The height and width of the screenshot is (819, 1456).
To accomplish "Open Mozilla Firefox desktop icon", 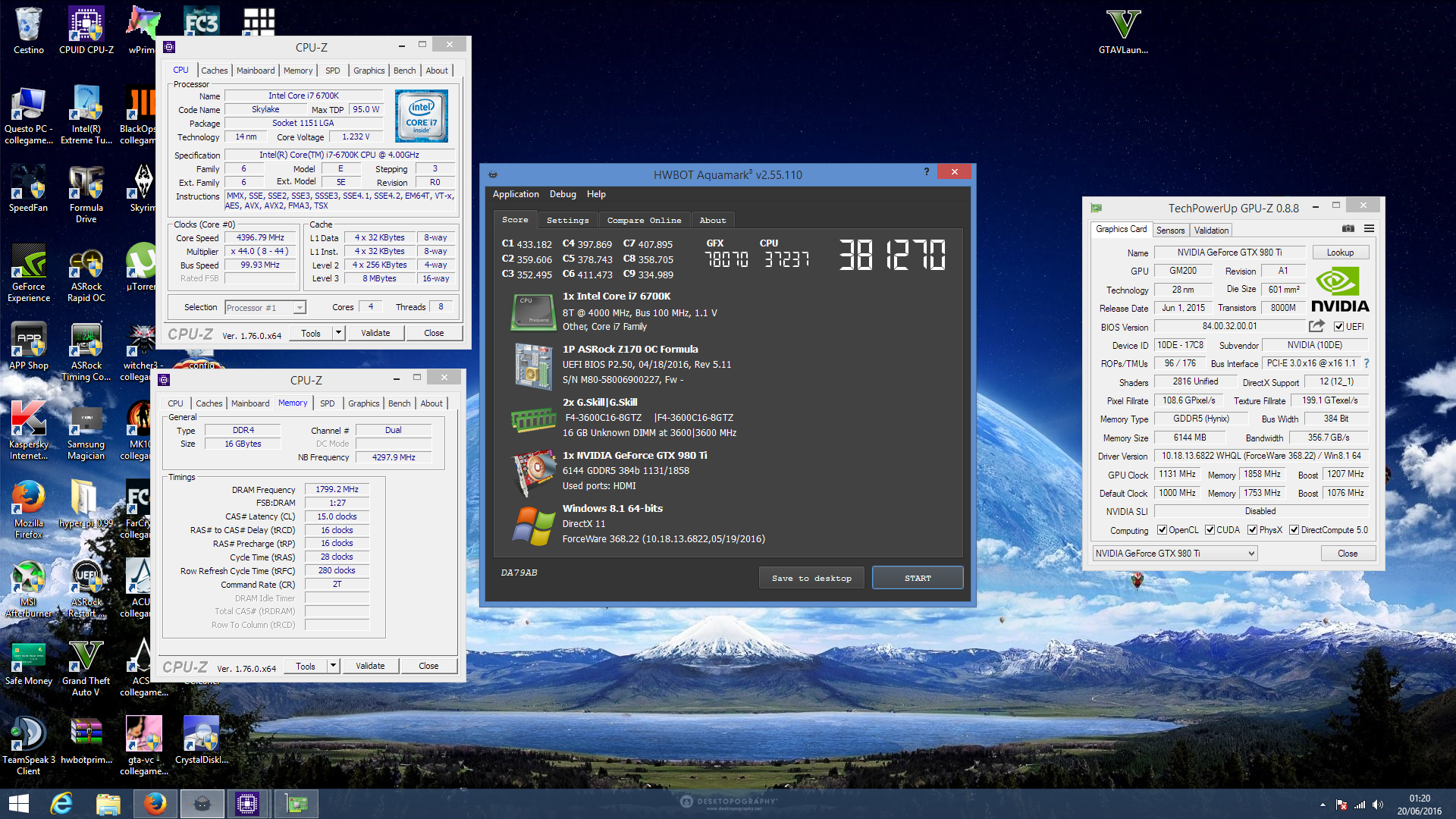I will (29, 510).
